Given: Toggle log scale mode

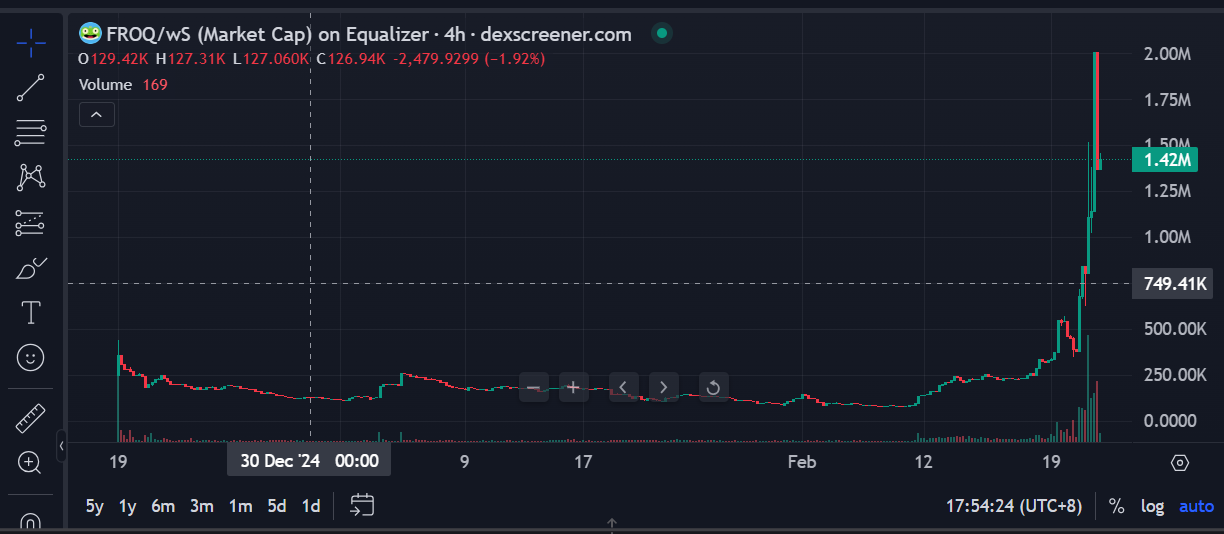Looking at the screenshot, I should [x=1153, y=506].
